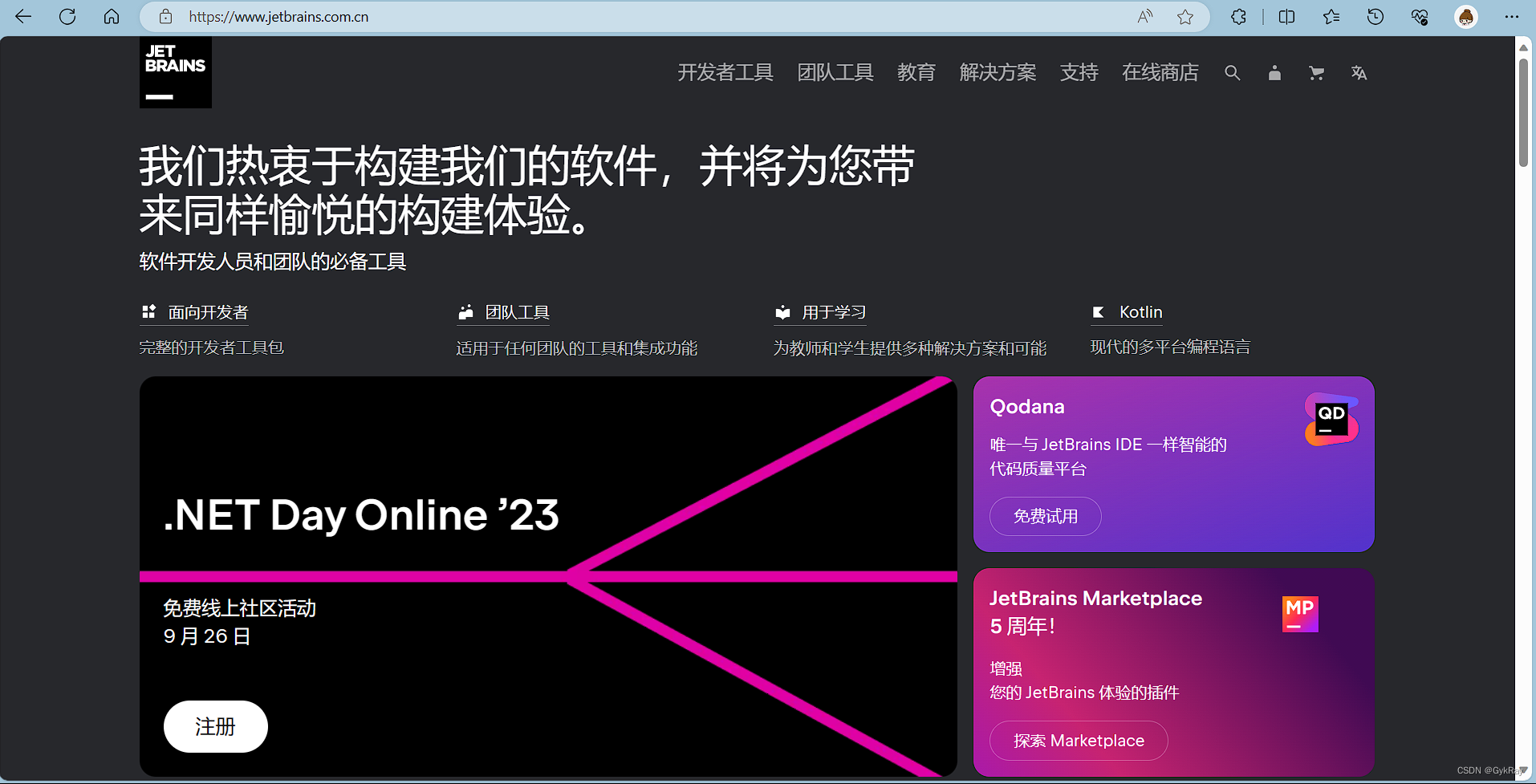Open JetBrains account user icon

[1274, 73]
